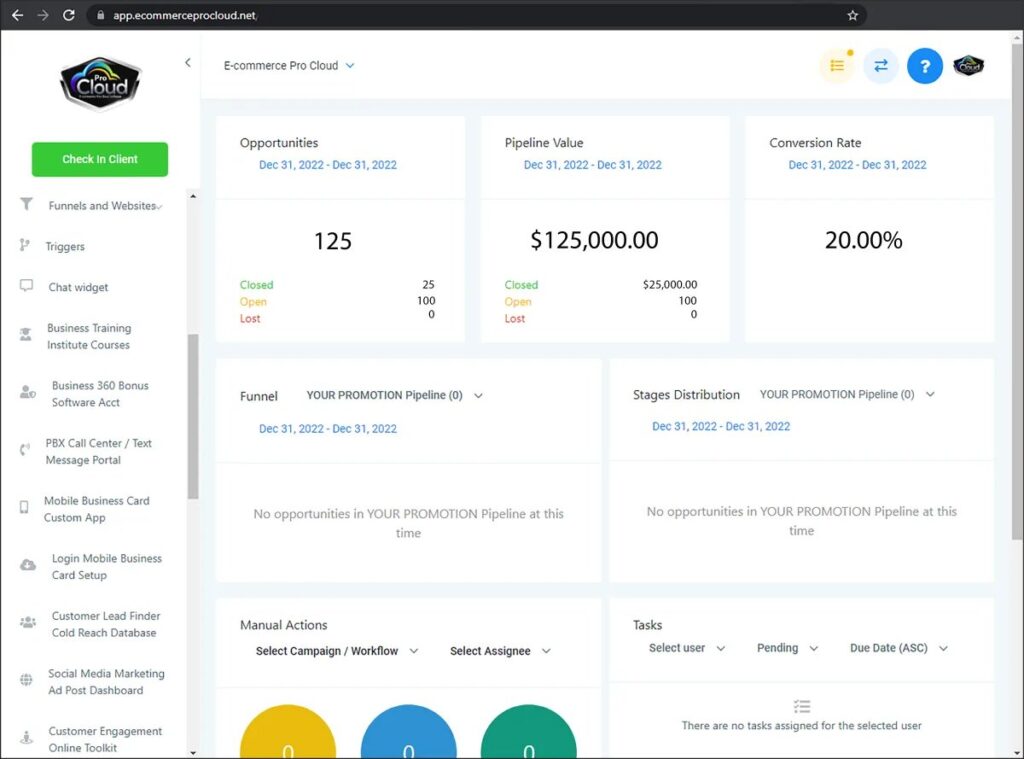Click the sidebar scroll down arrow
1024x759 pixels.
coord(193,752)
